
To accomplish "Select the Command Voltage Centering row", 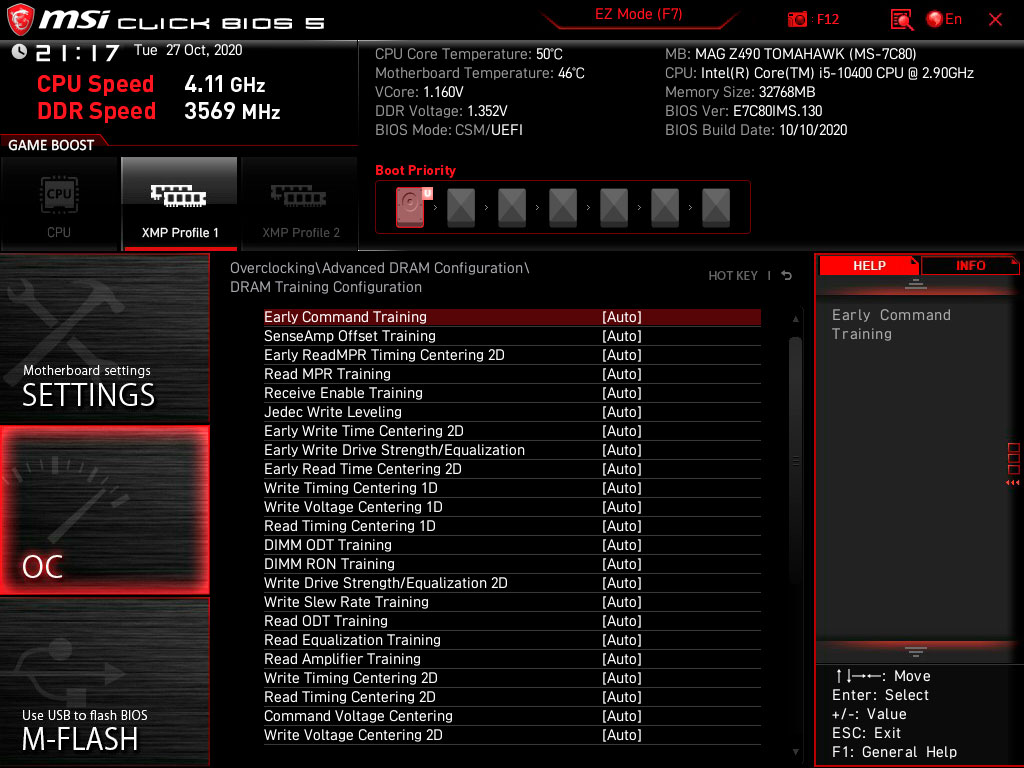I will click(x=512, y=716).
